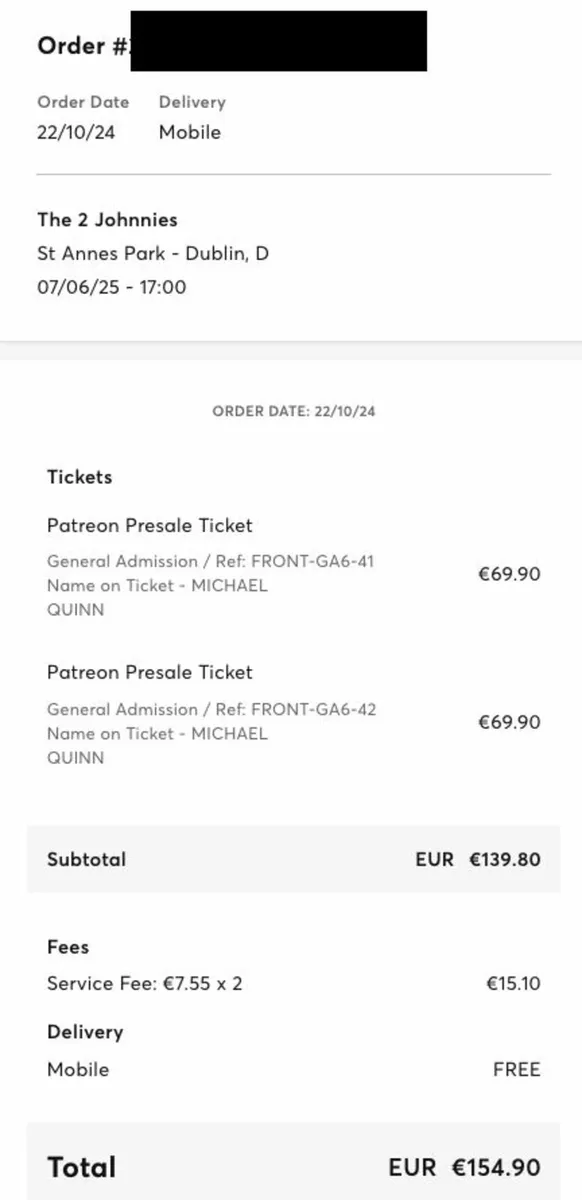Click the Tickets section heading
Viewport: 582px width, 1200px height.
[x=80, y=477]
